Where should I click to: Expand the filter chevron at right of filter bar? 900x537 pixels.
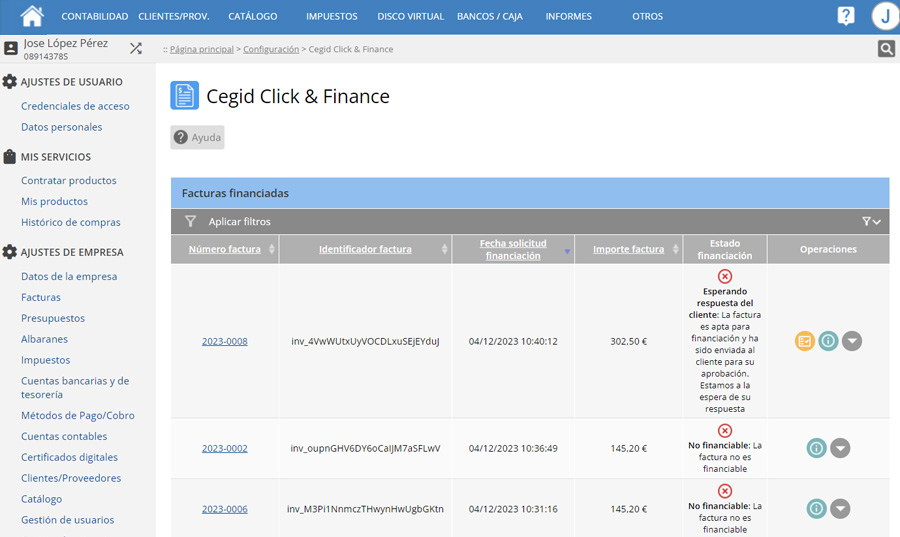click(x=871, y=221)
